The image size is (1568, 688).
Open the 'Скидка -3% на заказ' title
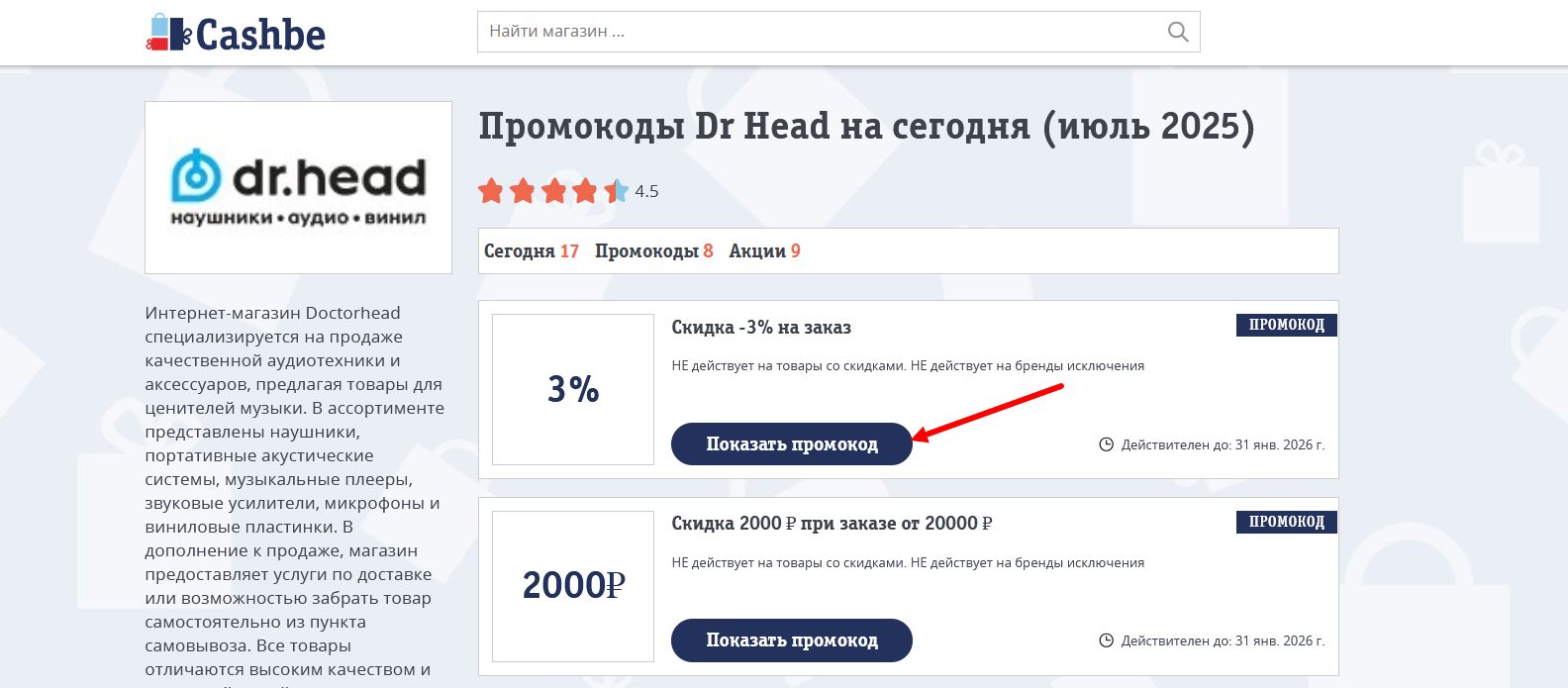[761, 328]
